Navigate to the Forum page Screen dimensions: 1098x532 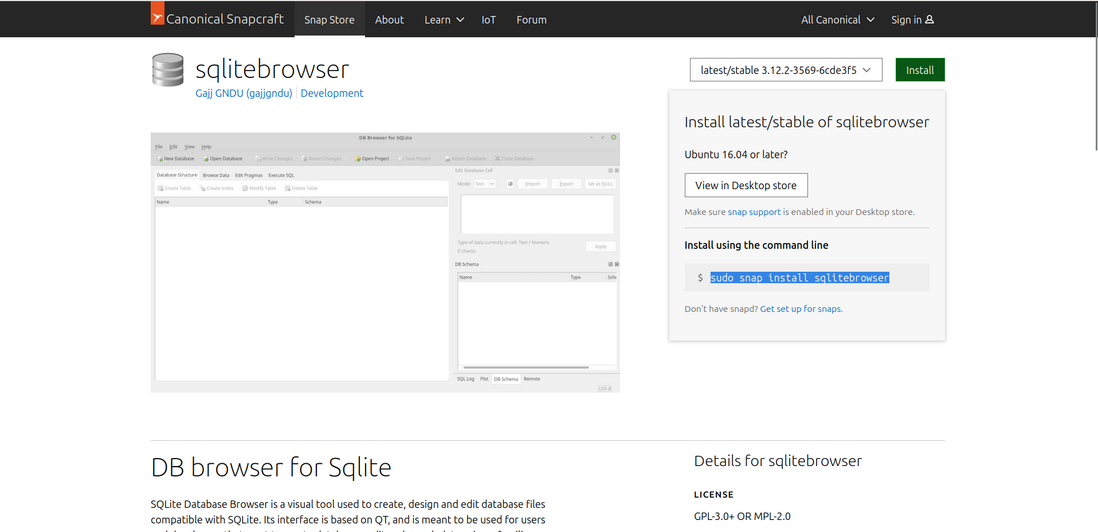(531, 20)
